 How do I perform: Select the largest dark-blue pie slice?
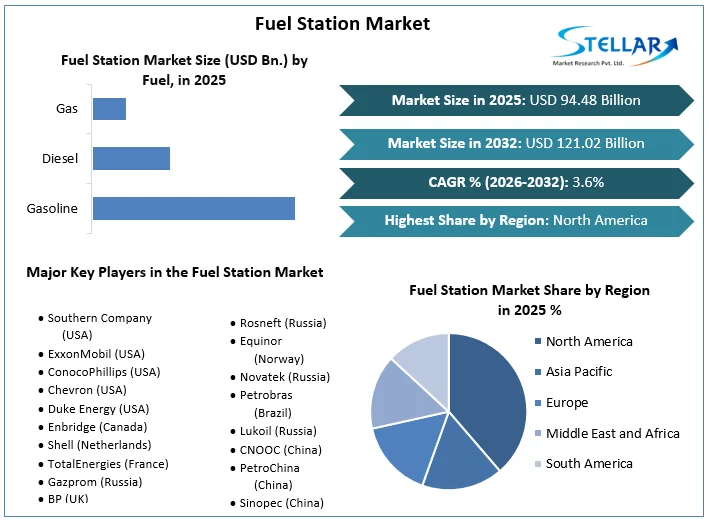point(488,398)
